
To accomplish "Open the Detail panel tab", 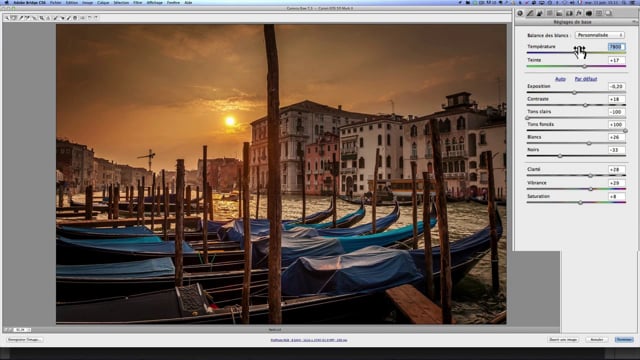I will click(x=540, y=13).
